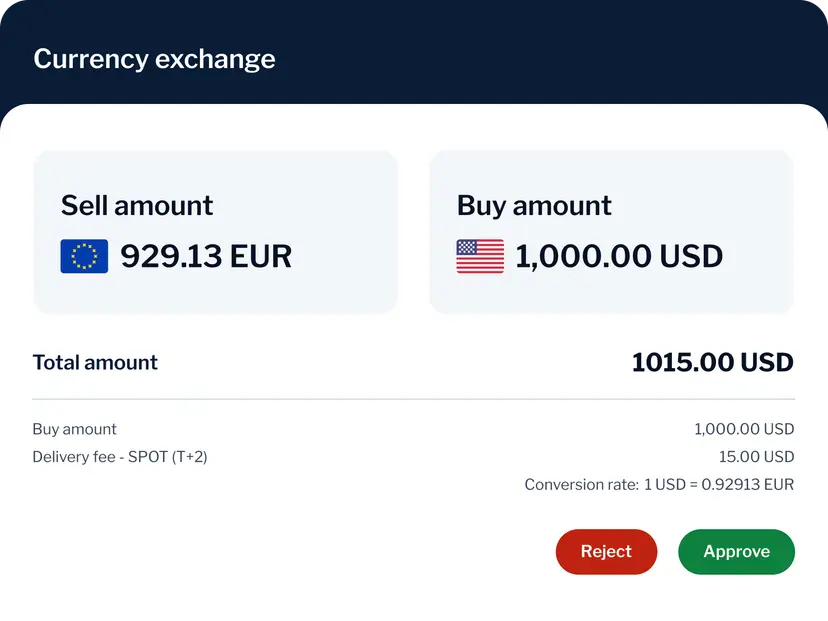
Task: Click the Total amount label
Action: pyautogui.click(x=95, y=362)
